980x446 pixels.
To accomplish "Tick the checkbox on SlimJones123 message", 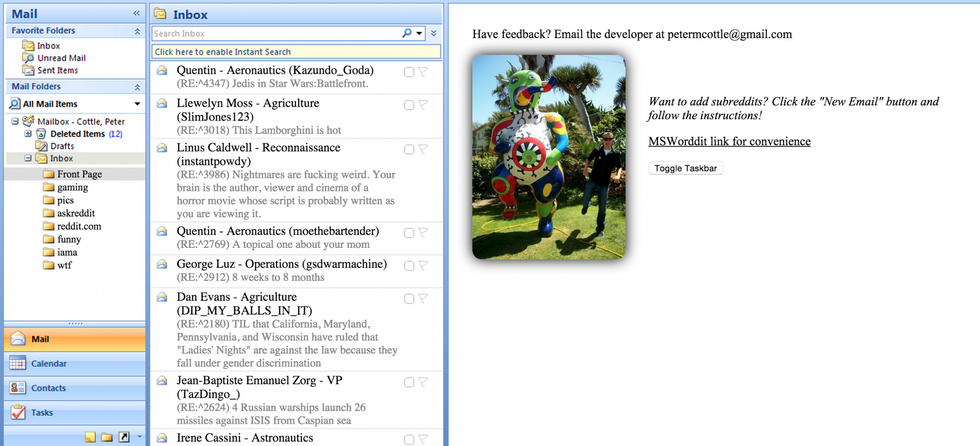I will point(409,106).
